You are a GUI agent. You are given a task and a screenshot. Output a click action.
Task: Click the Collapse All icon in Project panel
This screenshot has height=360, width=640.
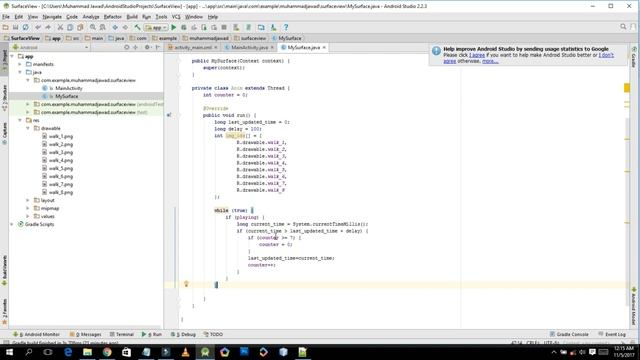click(136, 47)
